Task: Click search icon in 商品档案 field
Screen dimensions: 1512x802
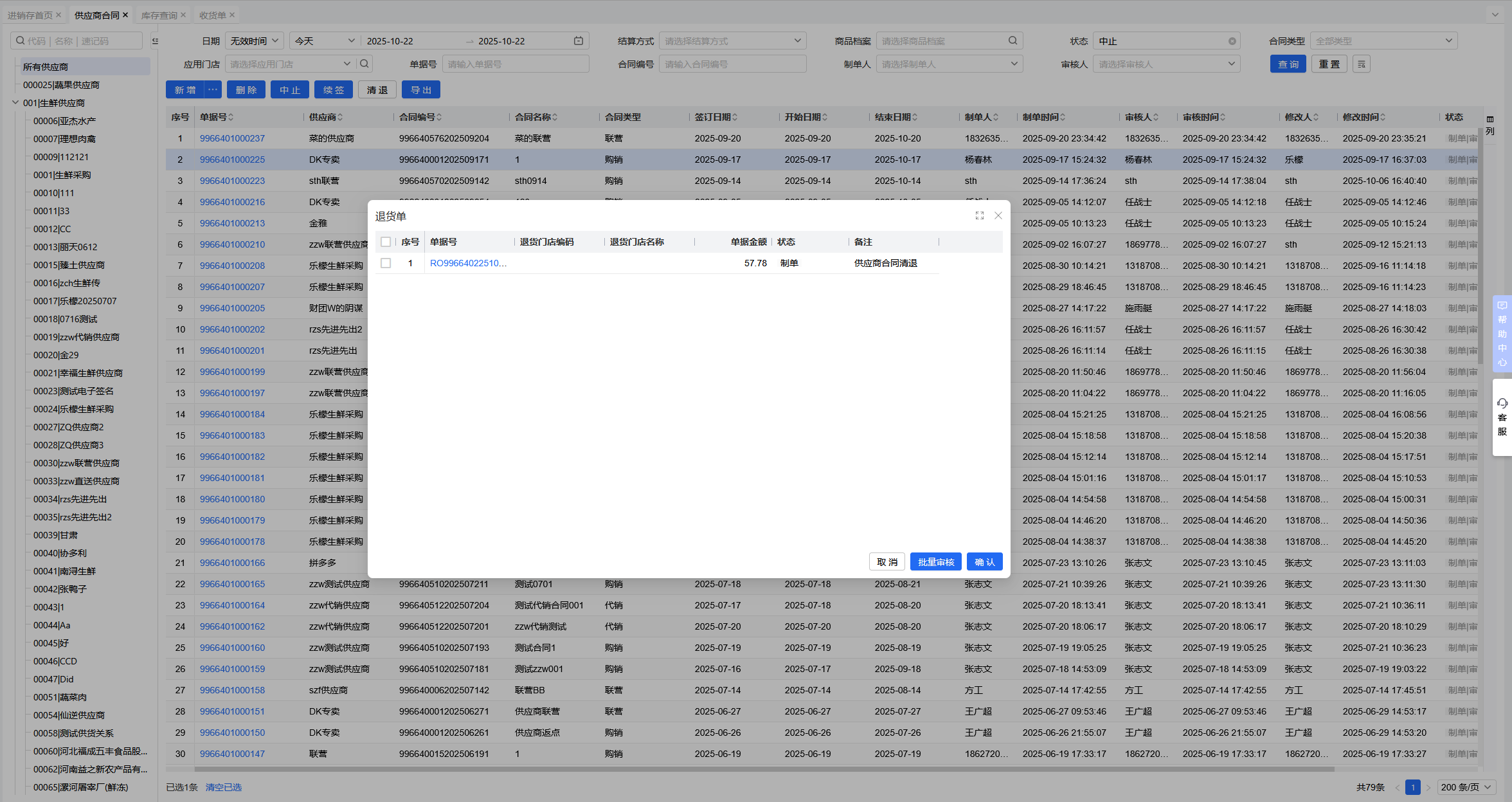Action: [1013, 41]
